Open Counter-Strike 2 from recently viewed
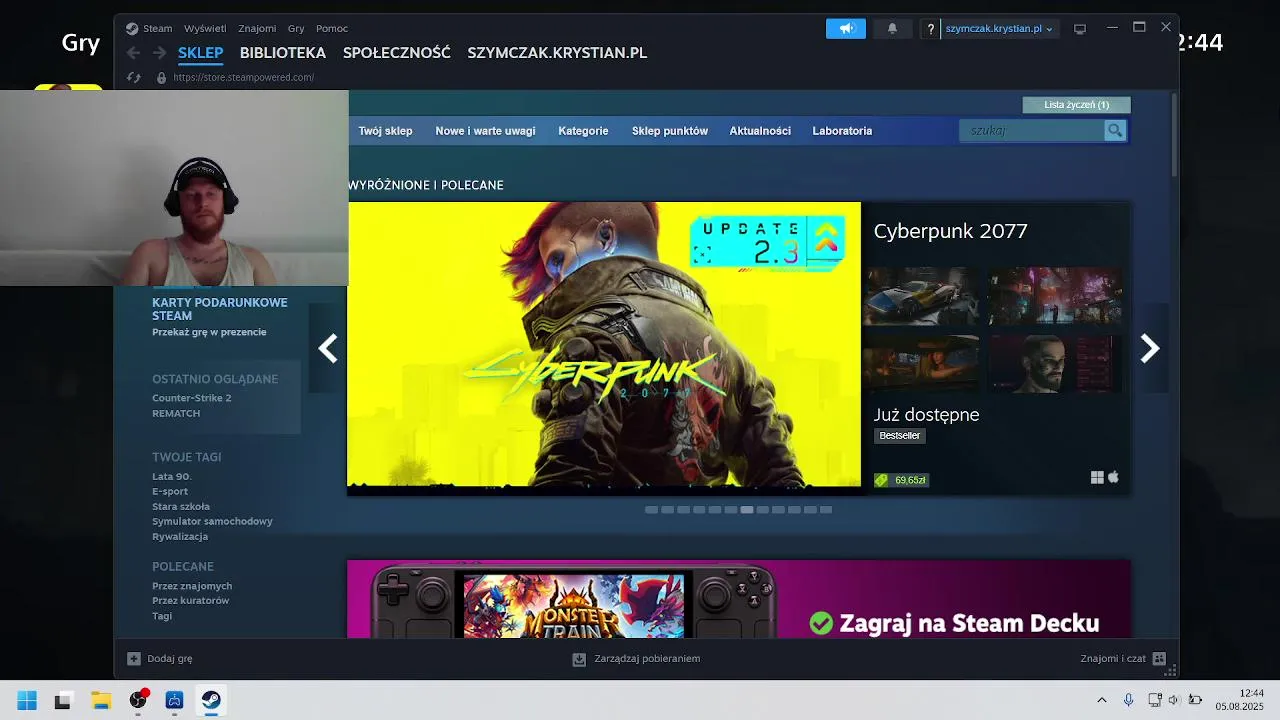 192,398
